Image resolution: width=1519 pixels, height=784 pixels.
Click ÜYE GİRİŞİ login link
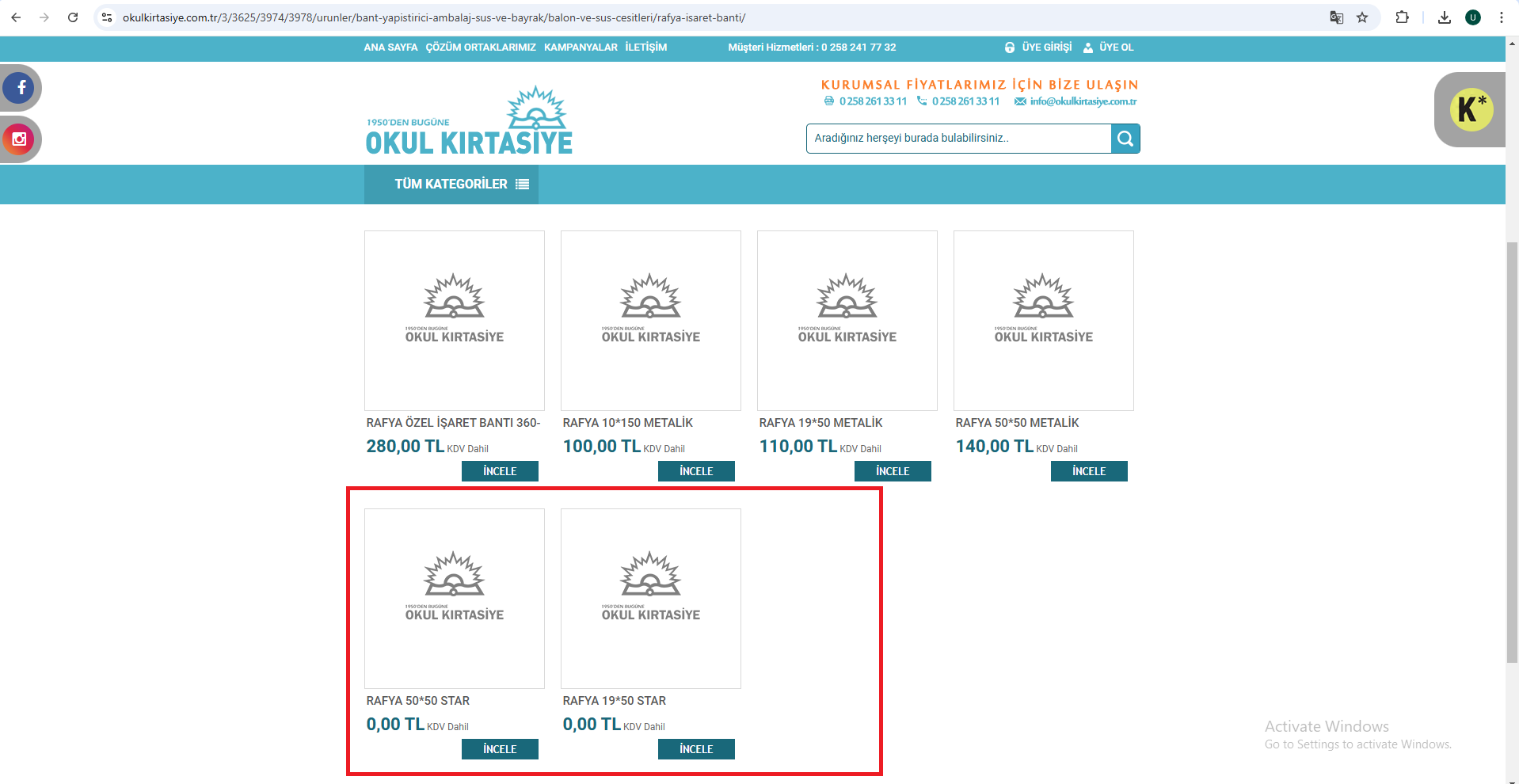[x=1046, y=48]
